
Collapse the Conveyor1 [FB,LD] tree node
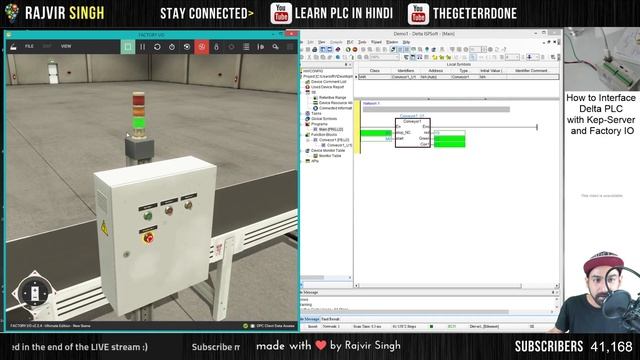(308, 140)
